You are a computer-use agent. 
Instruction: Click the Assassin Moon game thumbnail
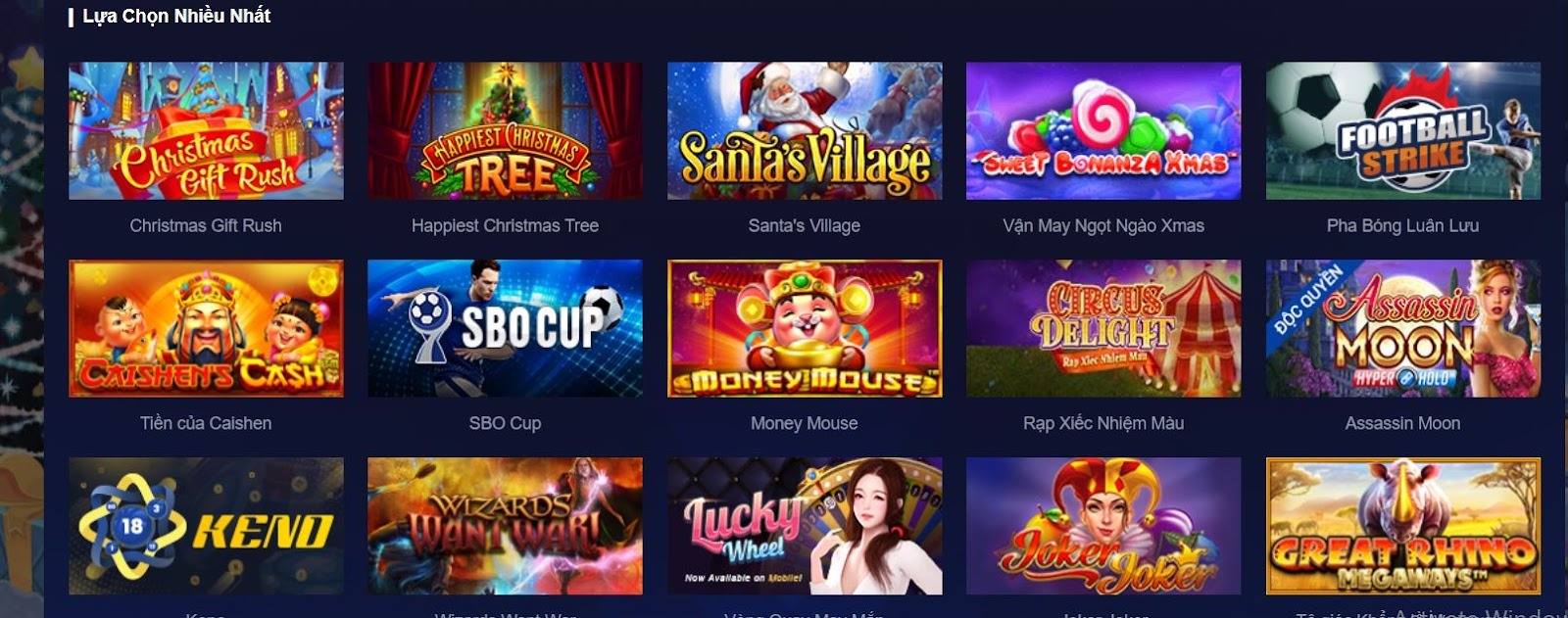point(1403,328)
